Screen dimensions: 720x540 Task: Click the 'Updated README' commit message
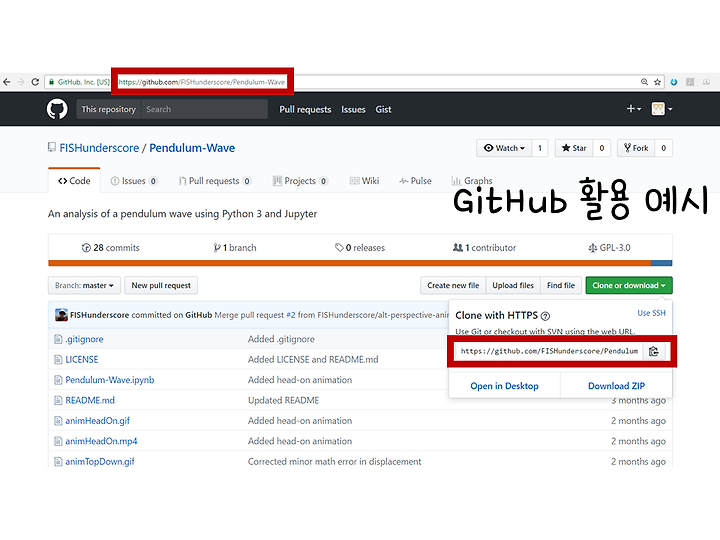pyautogui.click(x=283, y=400)
